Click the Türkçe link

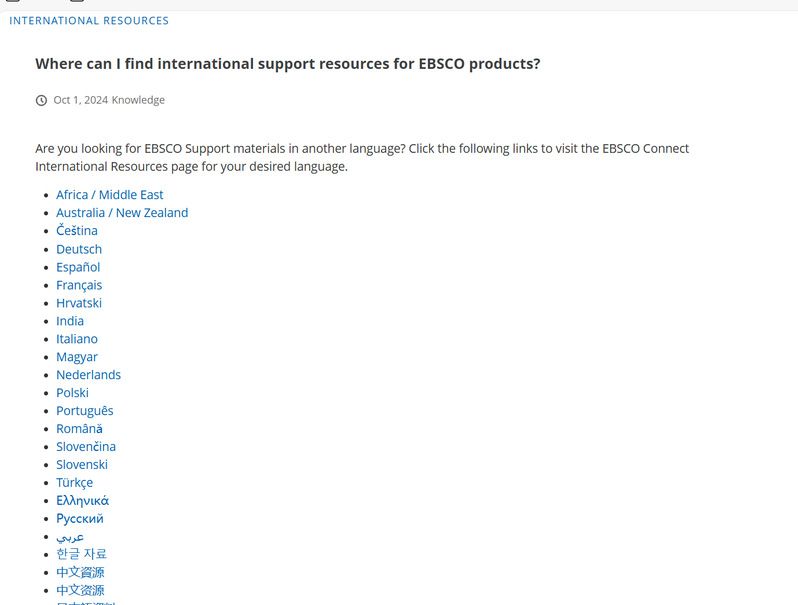74,483
